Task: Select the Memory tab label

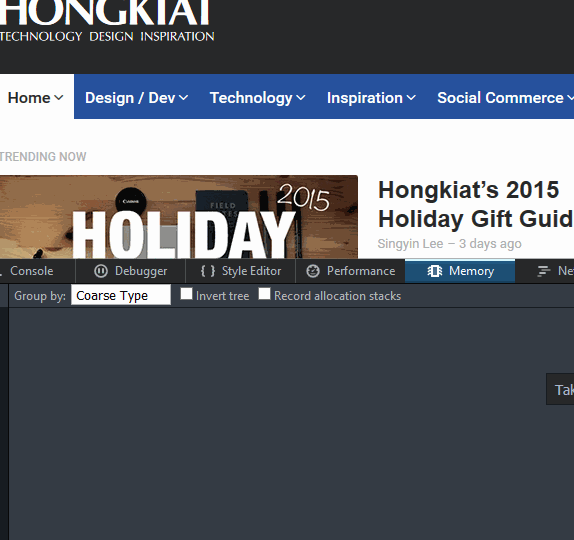Action: tap(472, 271)
